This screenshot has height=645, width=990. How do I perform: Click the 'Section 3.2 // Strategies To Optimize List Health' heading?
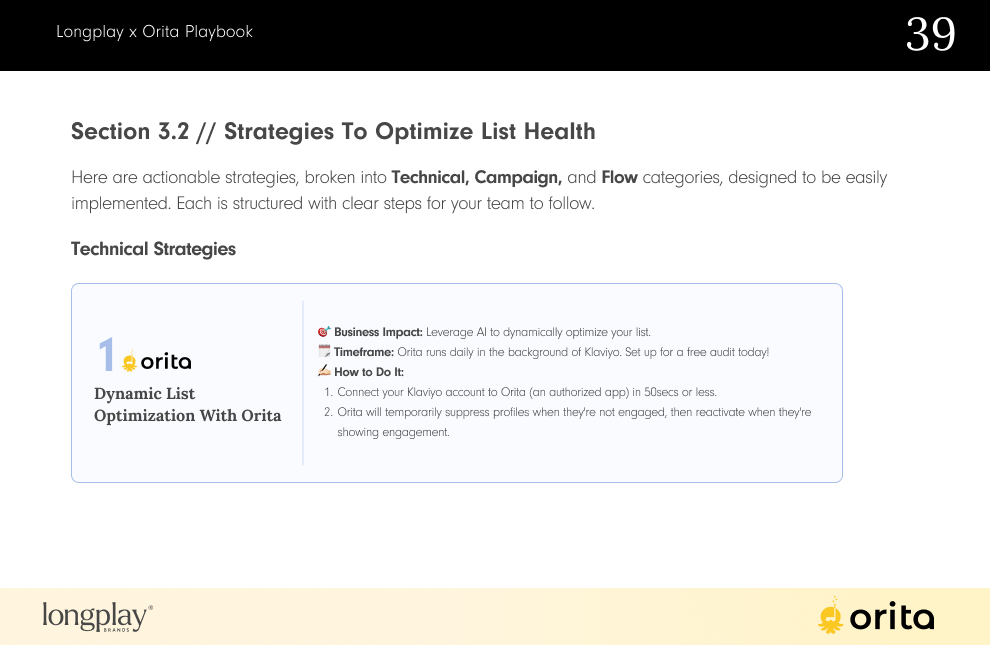click(x=333, y=131)
